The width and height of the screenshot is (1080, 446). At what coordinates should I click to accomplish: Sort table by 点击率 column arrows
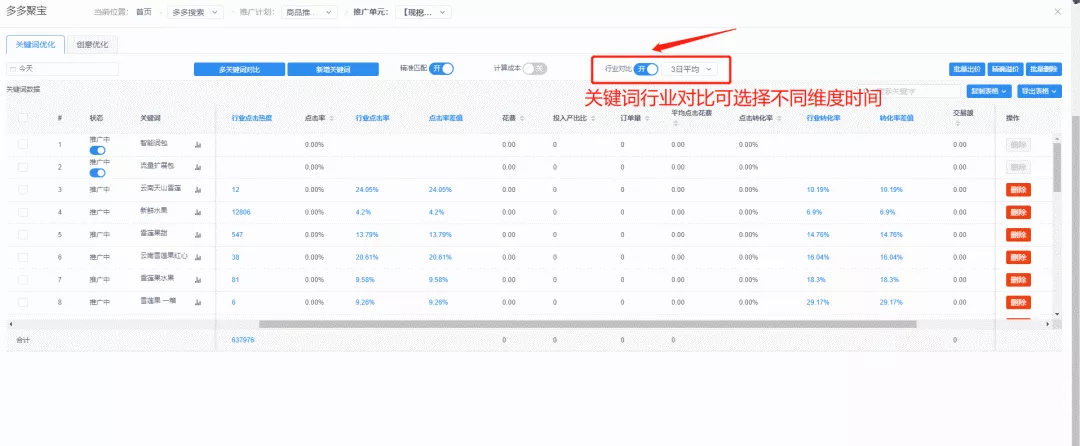click(332, 118)
